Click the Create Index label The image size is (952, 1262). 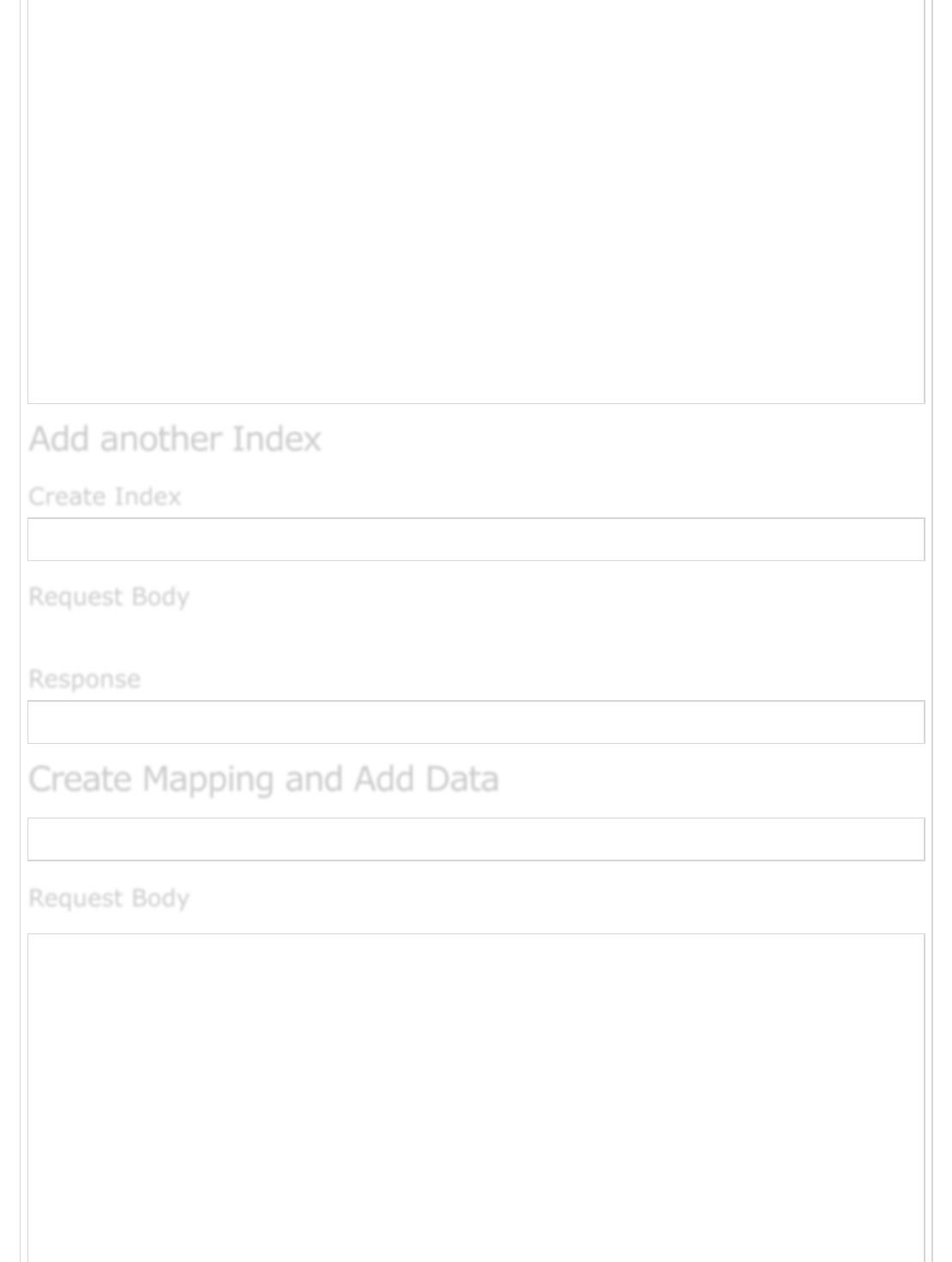point(105,496)
